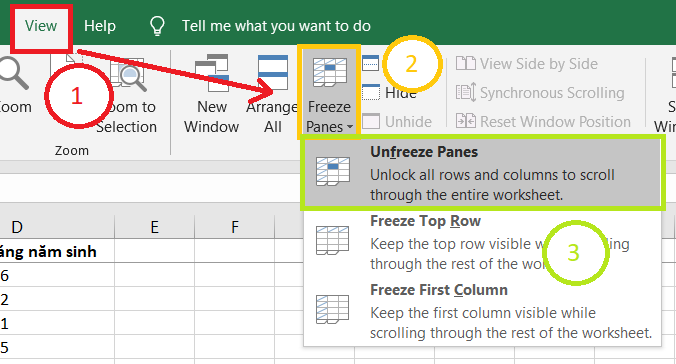Click Reset Window Position
The width and height of the screenshot is (676, 364).
point(543,122)
